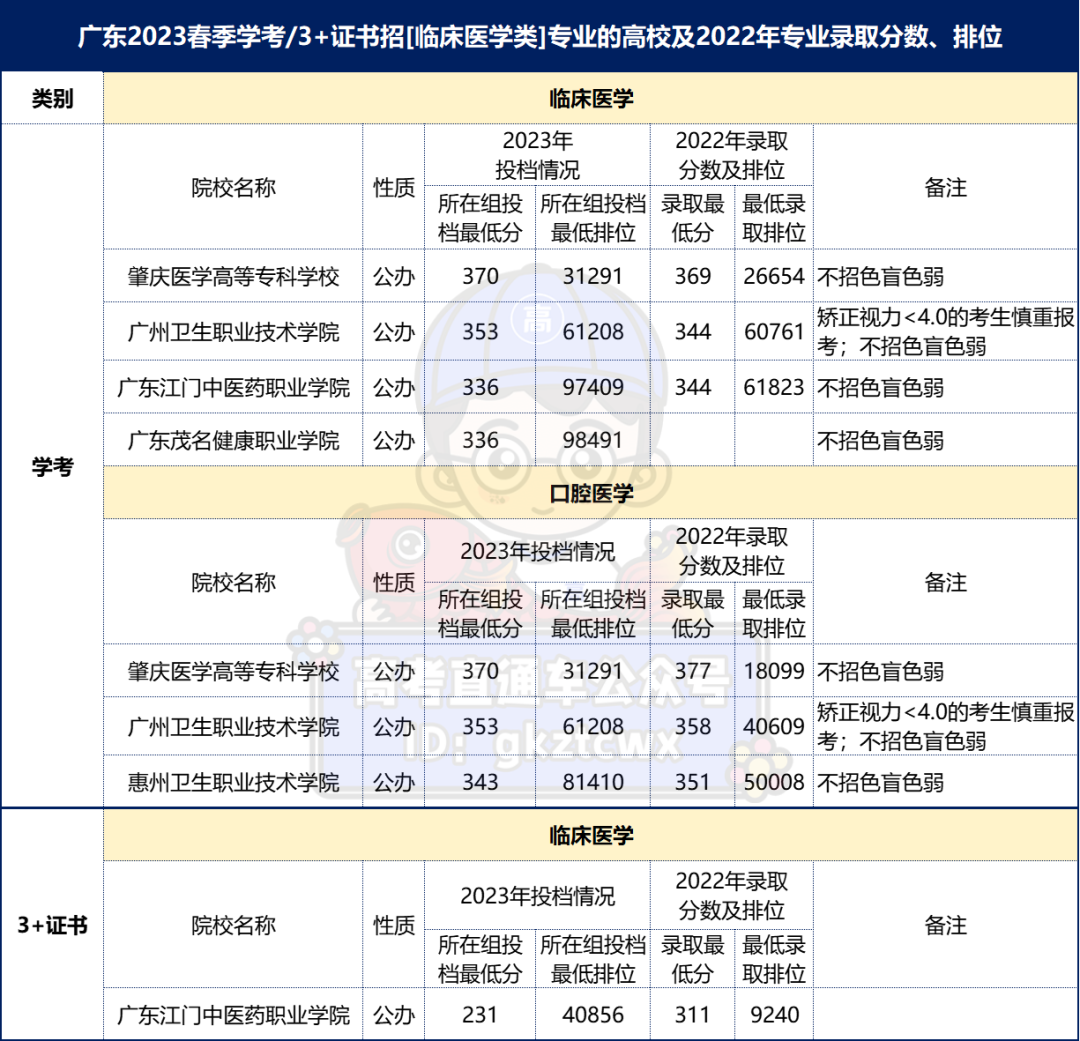Click the first 临床医学 section header
1080x1041 pixels.
(x=591, y=97)
